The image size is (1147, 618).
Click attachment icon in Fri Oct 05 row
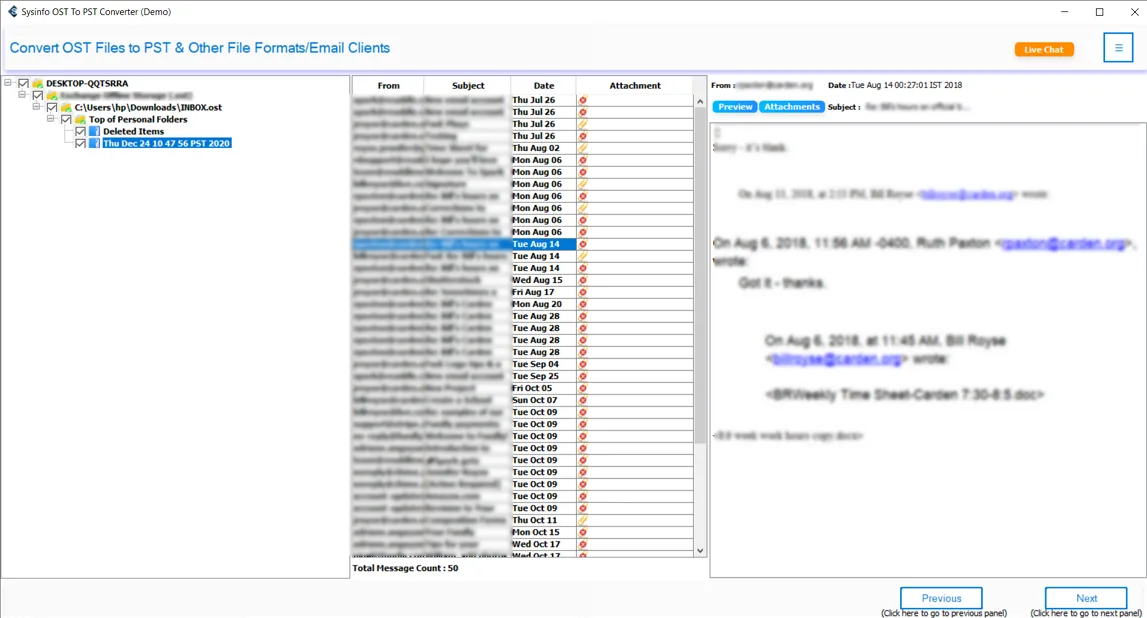[583, 388]
